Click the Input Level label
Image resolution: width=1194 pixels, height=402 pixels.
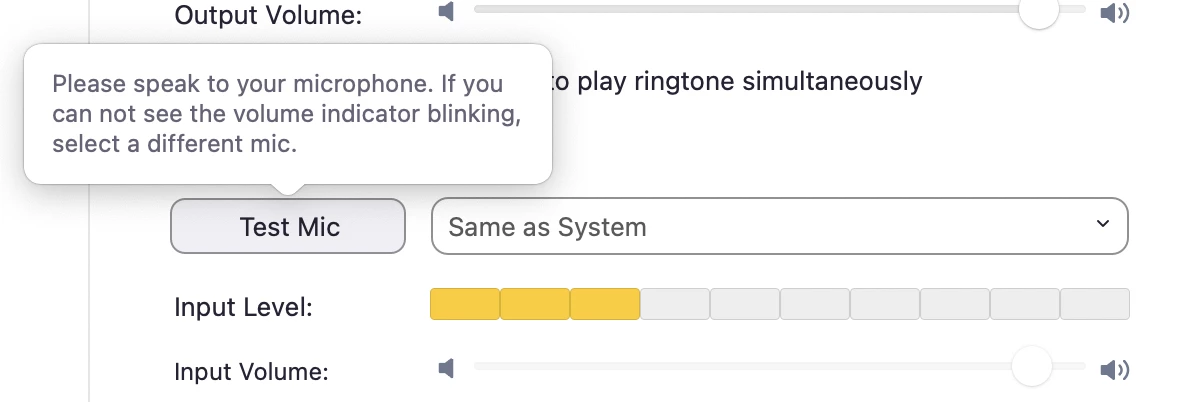[243, 307]
